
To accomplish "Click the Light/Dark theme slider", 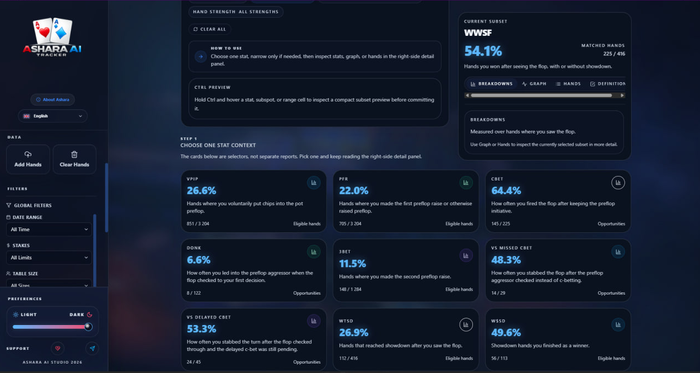I will point(52,327).
